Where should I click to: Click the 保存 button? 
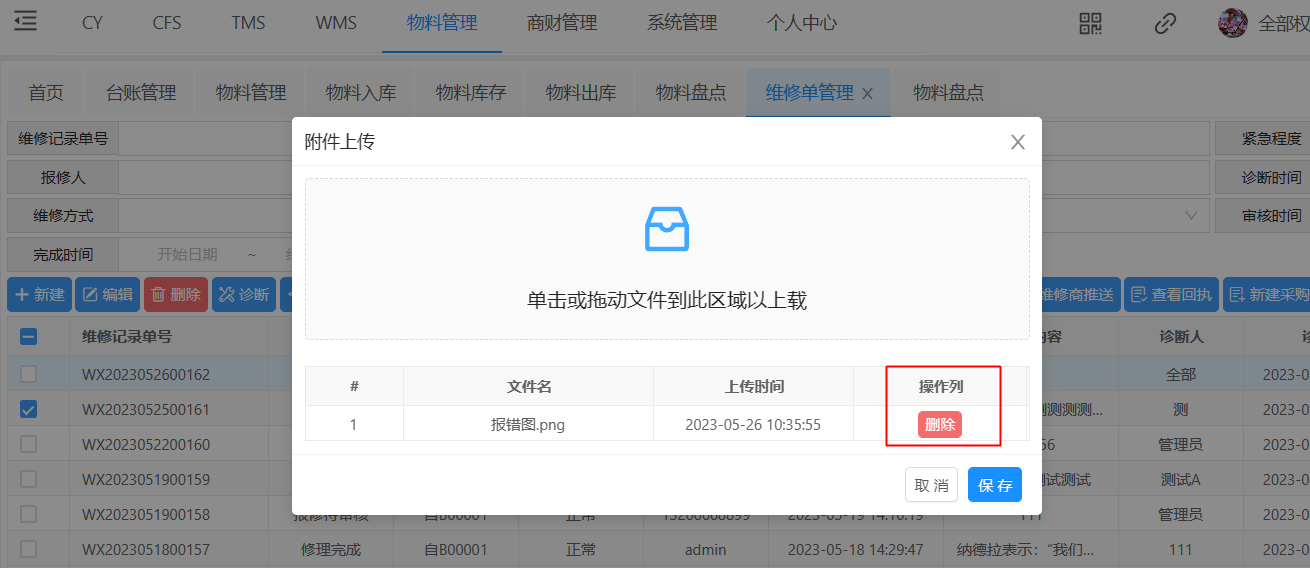[x=994, y=485]
